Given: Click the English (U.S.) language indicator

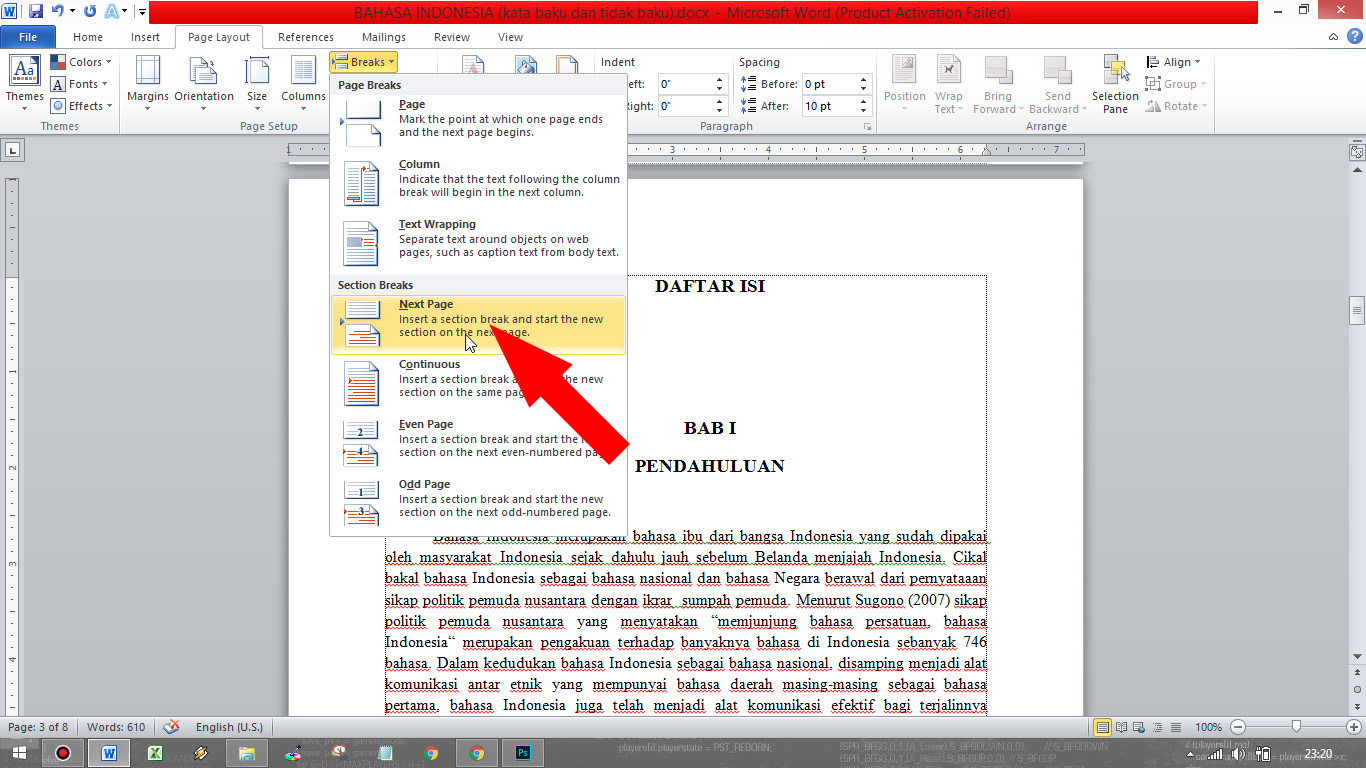Looking at the screenshot, I should point(229,727).
